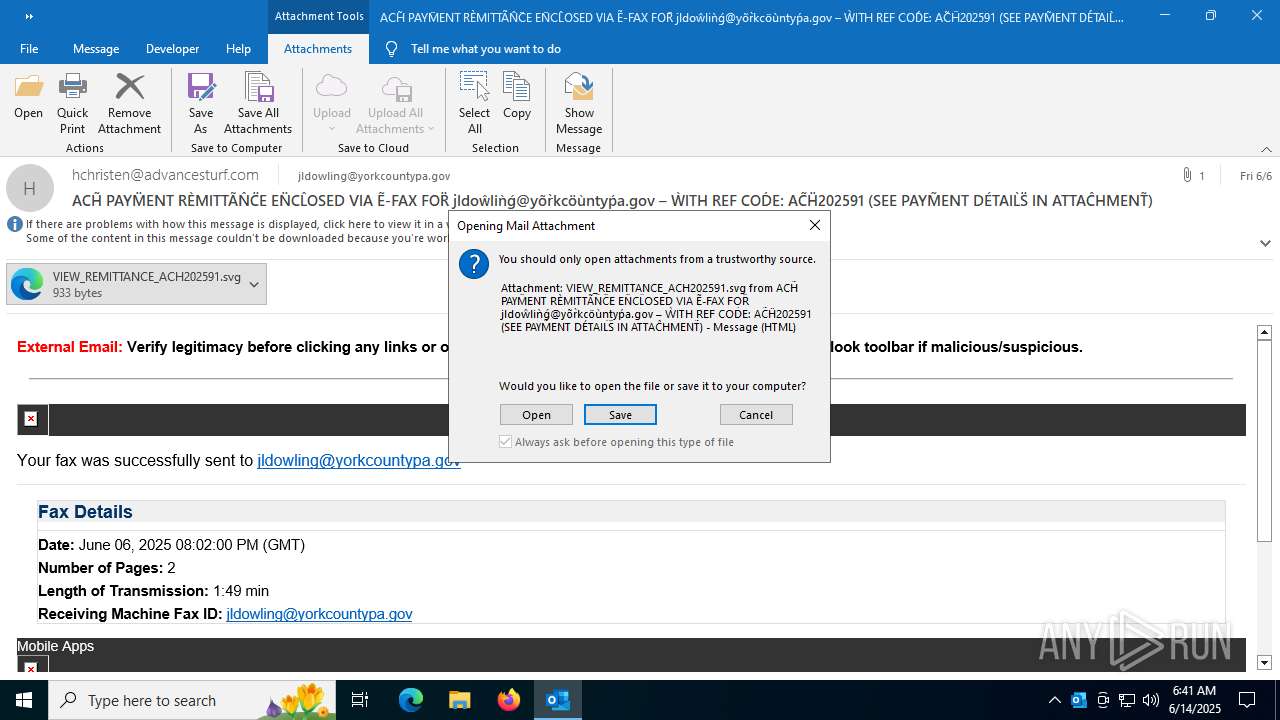Viewport: 1280px width, 720px height.
Task: Click Save All Attachments in ribbon
Action: (258, 104)
